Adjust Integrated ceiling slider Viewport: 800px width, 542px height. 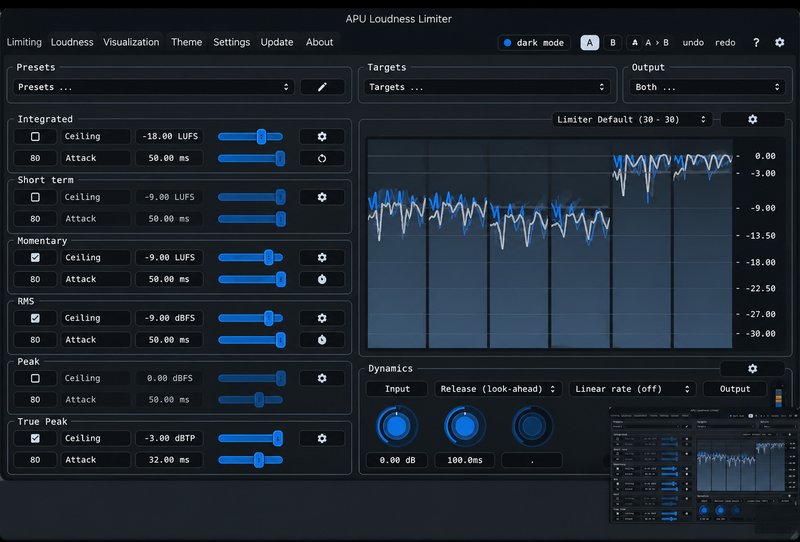pyautogui.click(x=251, y=136)
